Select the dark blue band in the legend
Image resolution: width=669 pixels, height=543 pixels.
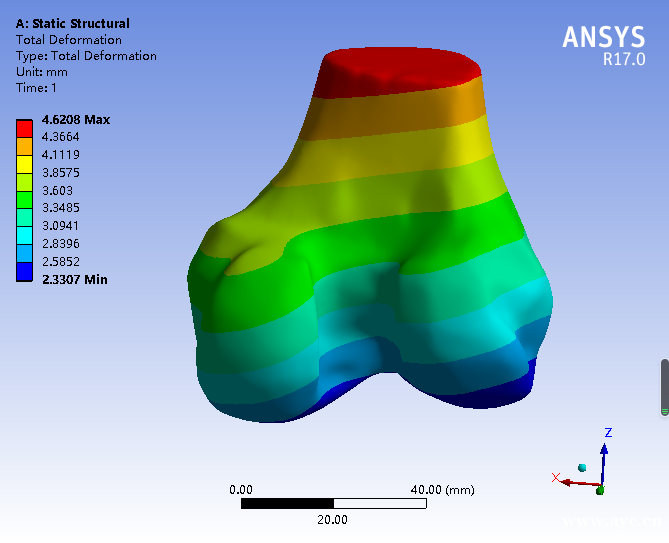click(x=24, y=271)
